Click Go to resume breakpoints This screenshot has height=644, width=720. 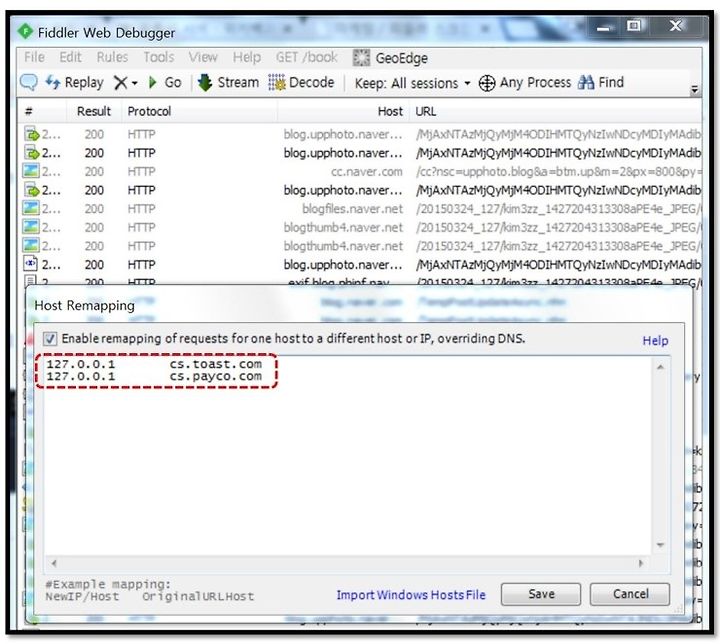tap(165, 83)
